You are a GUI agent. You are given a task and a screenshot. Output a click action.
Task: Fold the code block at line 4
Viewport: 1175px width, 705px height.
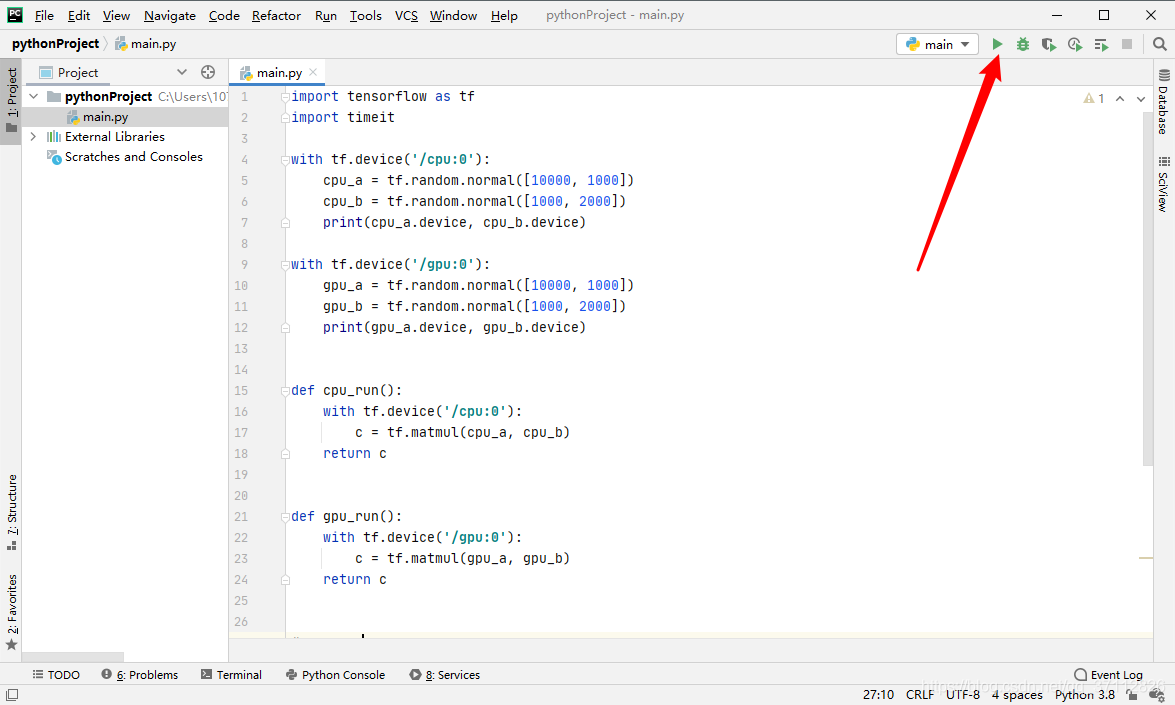click(285, 160)
